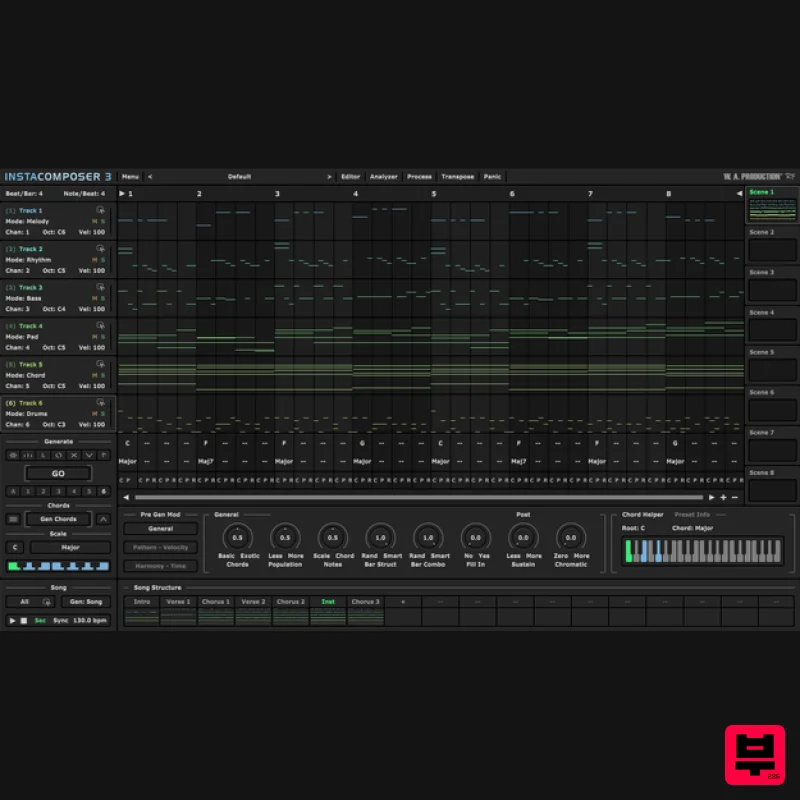Open the Menu at the top left
The height and width of the screenshot is (800, 800).
tap(130, 176)
